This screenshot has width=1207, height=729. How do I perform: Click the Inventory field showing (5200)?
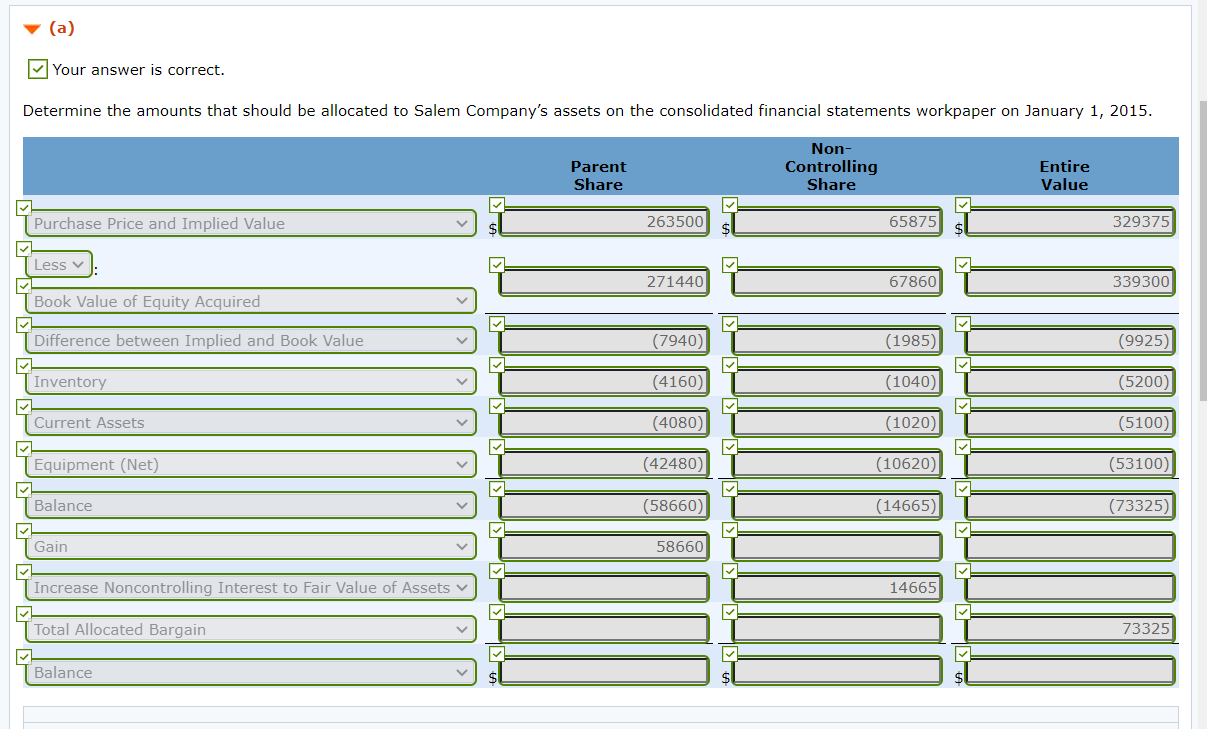[1070, 381]
